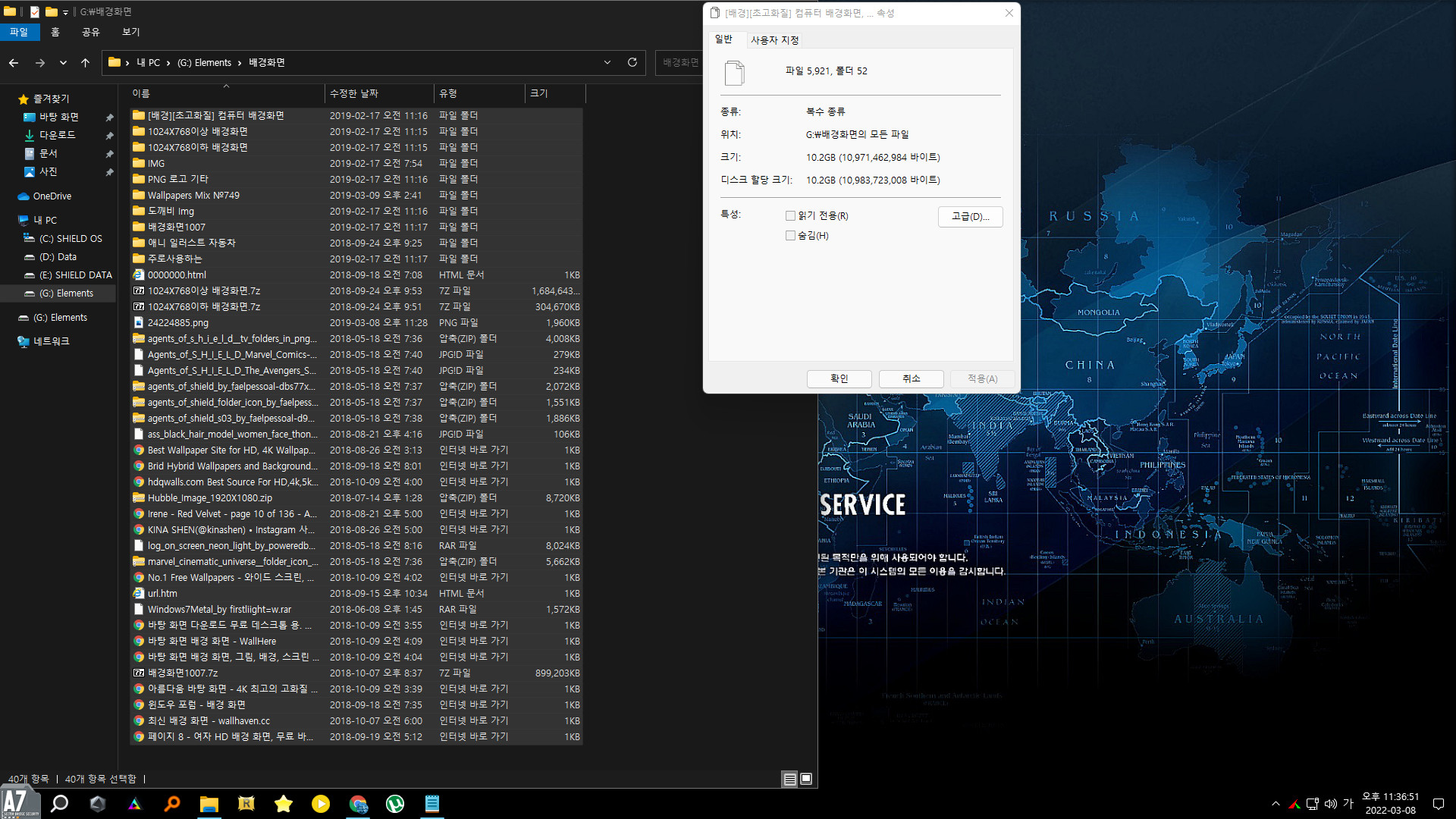The image size is (1456, 819).
Task: Open (E:) SHIELD DATA drive
Action: (x=75, y=275)
